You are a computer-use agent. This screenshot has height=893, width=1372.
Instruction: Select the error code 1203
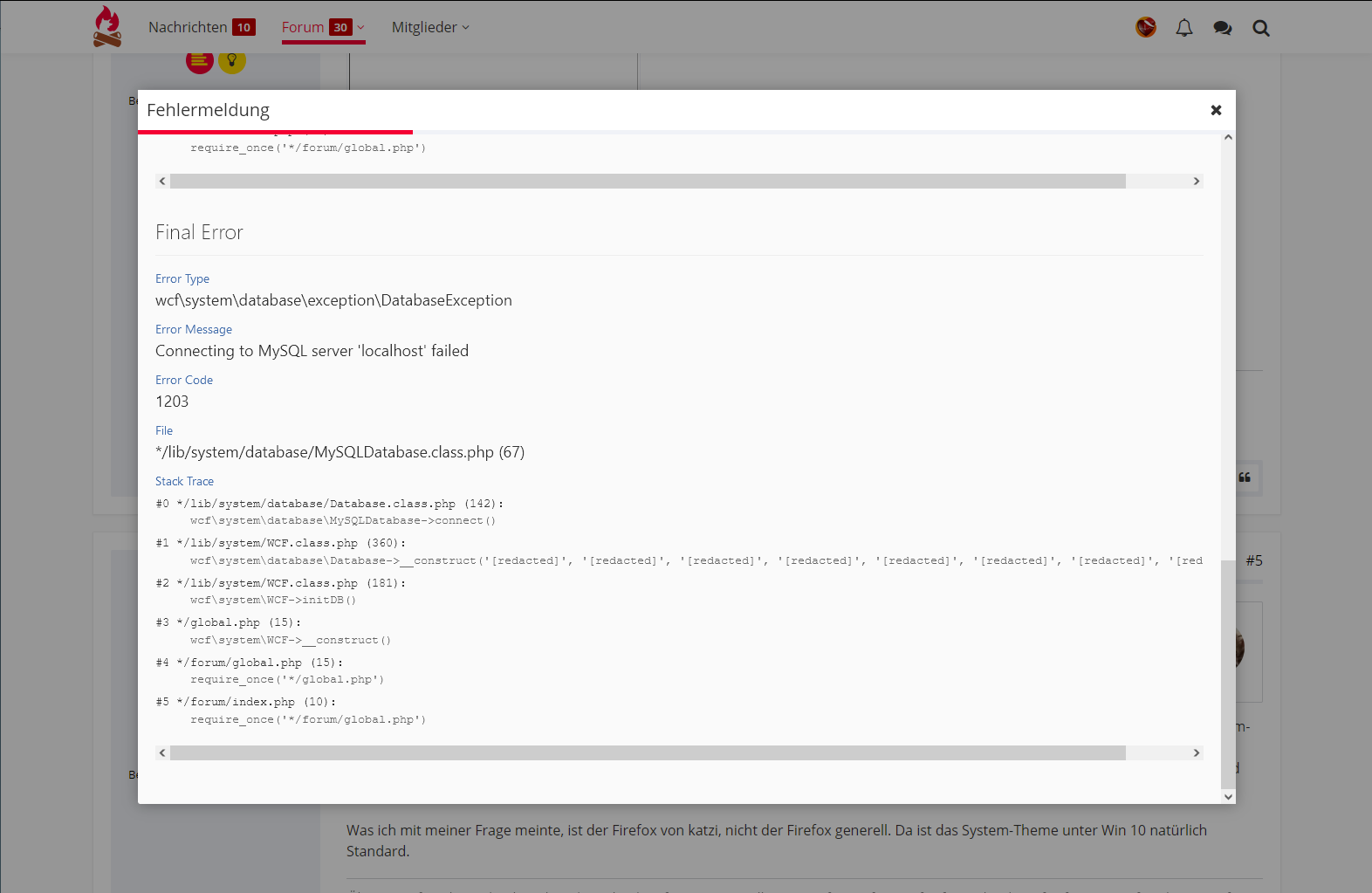(x=172, y=402)
